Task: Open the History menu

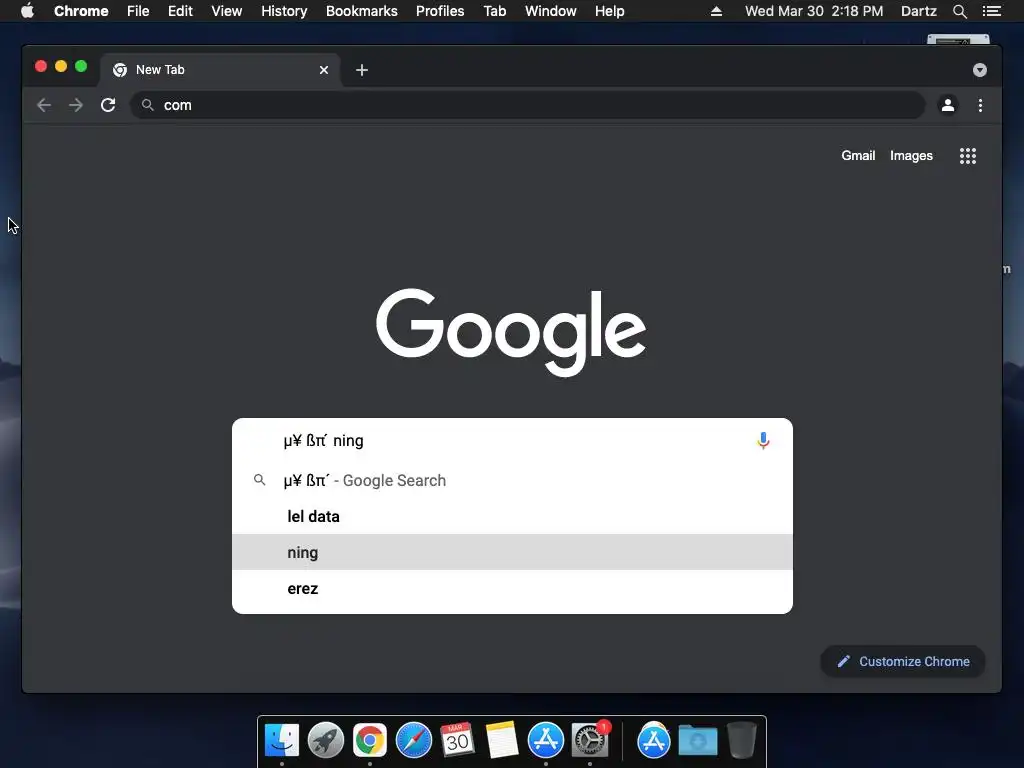Action: (x=284, y=11)
